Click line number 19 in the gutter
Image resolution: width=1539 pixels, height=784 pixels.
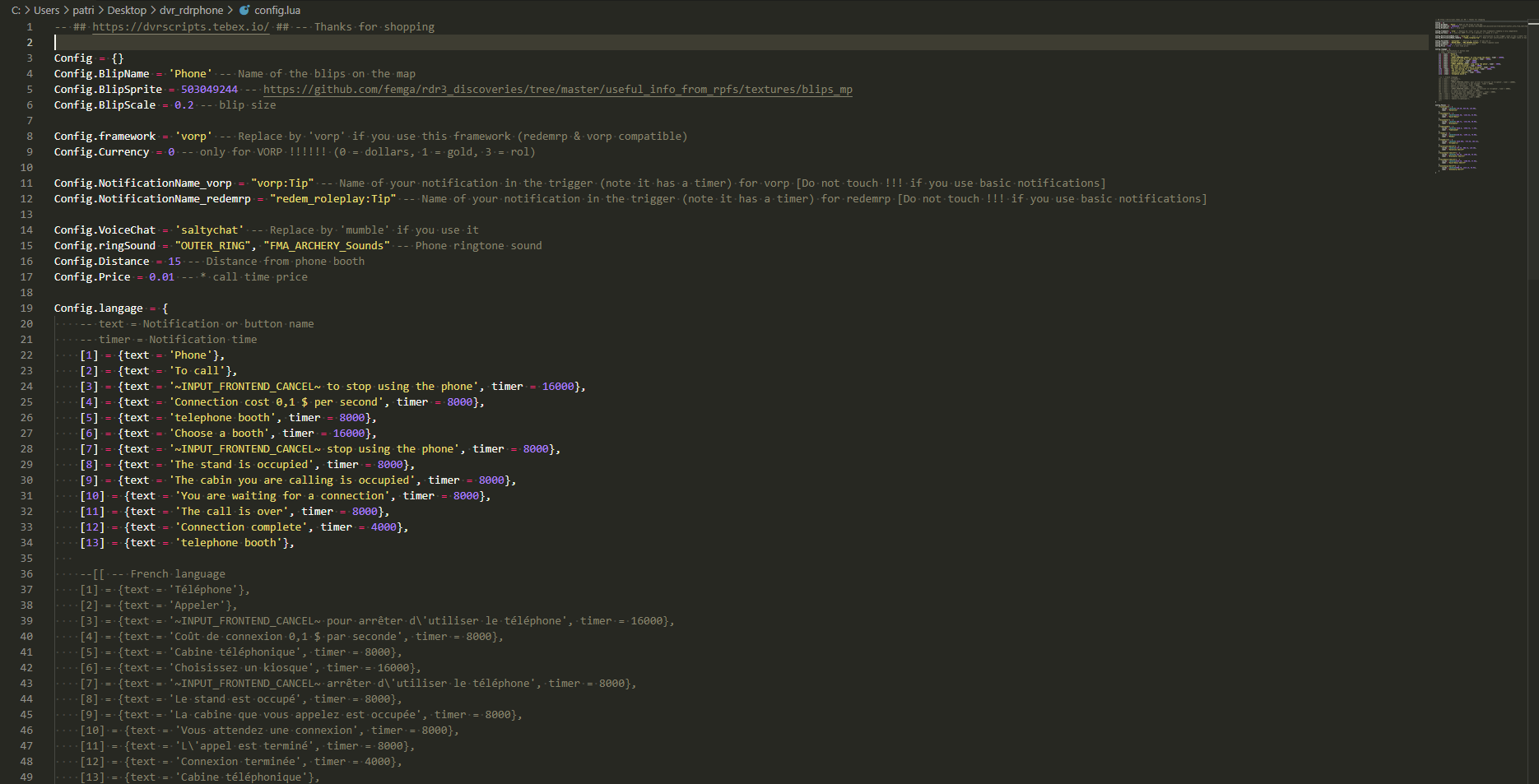26,308
